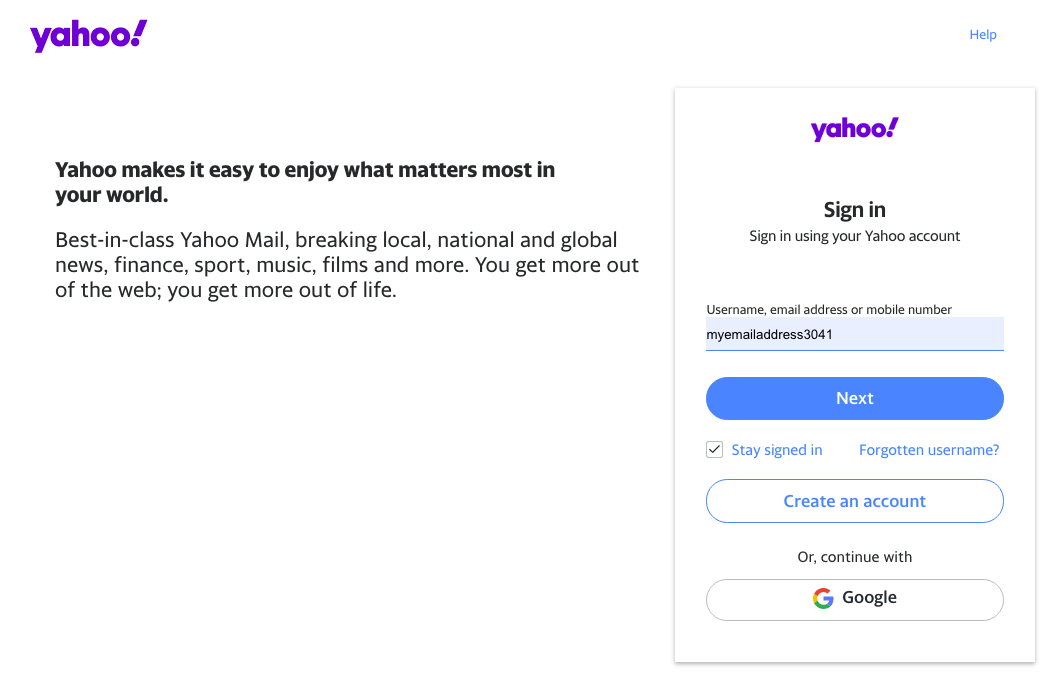Click the Create an account button

854,501
